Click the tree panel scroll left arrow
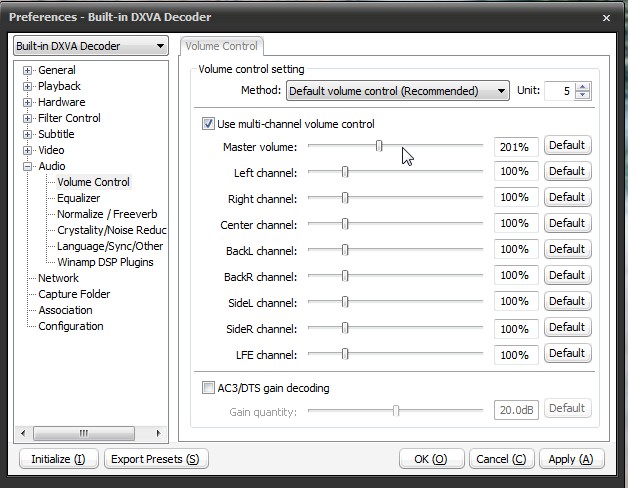The height and width of the screenshot is (488, 628). click(23, 433)
